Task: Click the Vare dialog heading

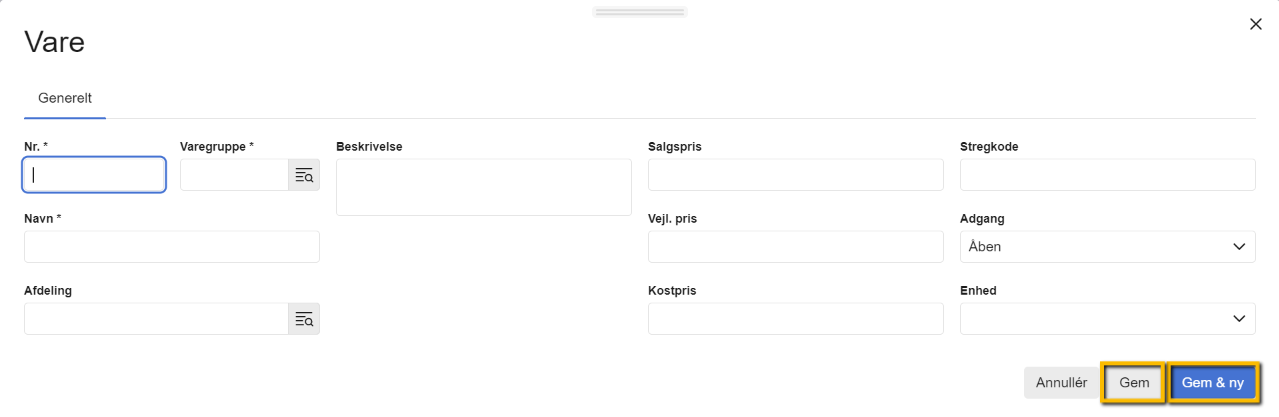Action: pyautogui.click(x=54, y=42)
